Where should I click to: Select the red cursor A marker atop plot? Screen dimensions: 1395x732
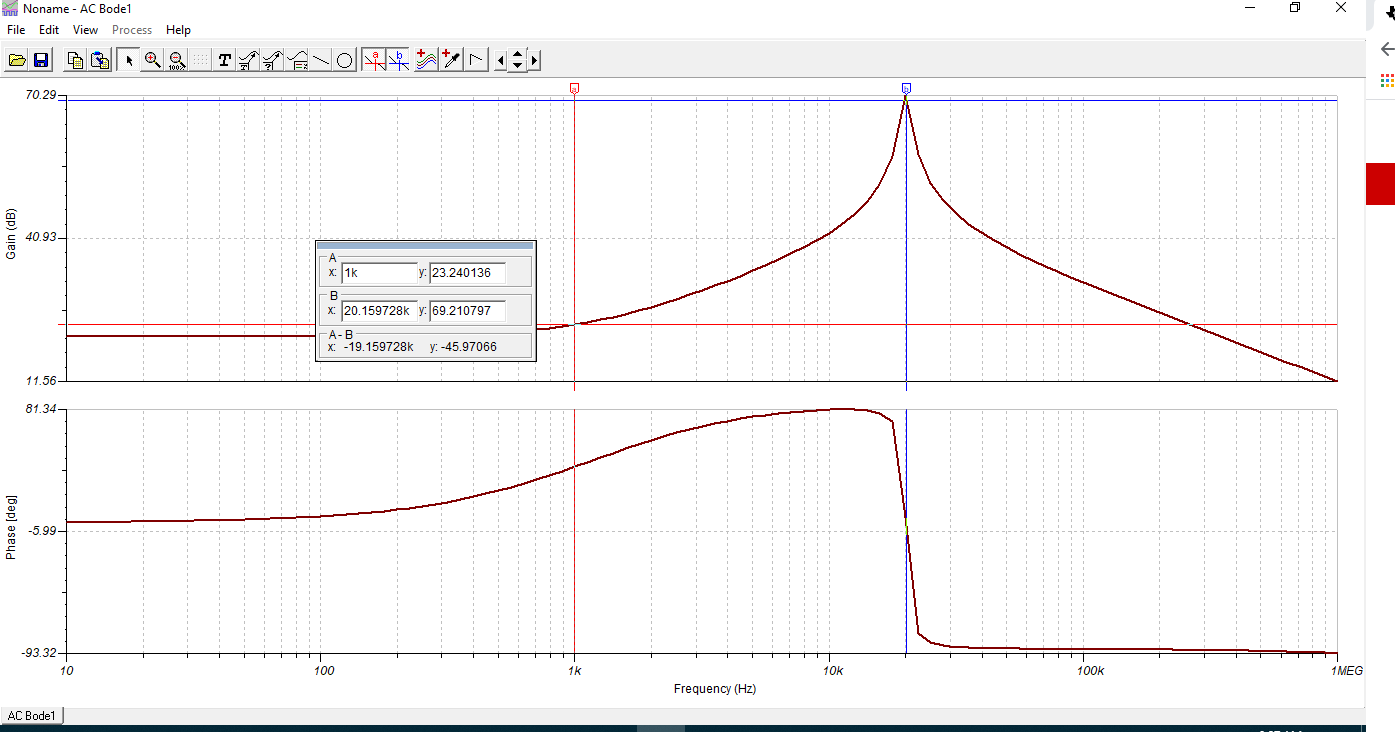coord(574,88)
